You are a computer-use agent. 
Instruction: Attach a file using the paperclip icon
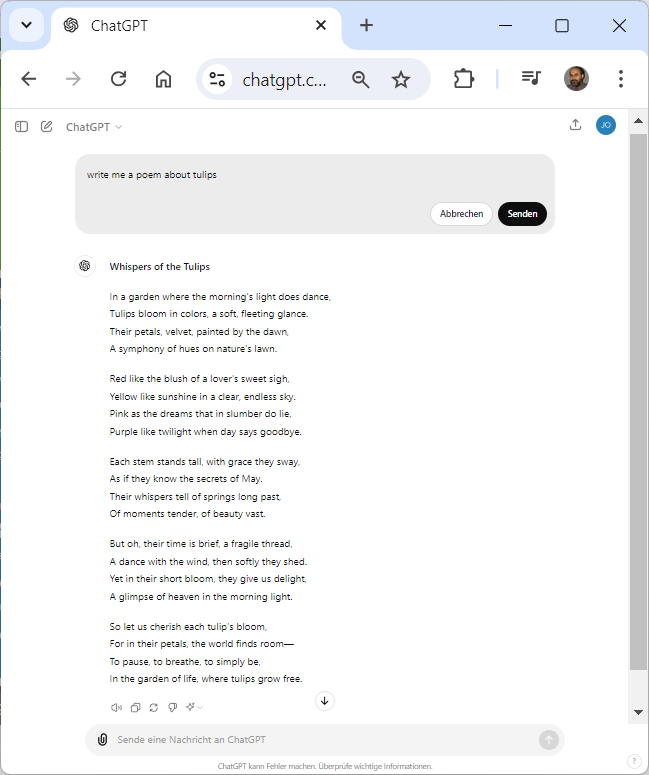click(x=102, y=739)
